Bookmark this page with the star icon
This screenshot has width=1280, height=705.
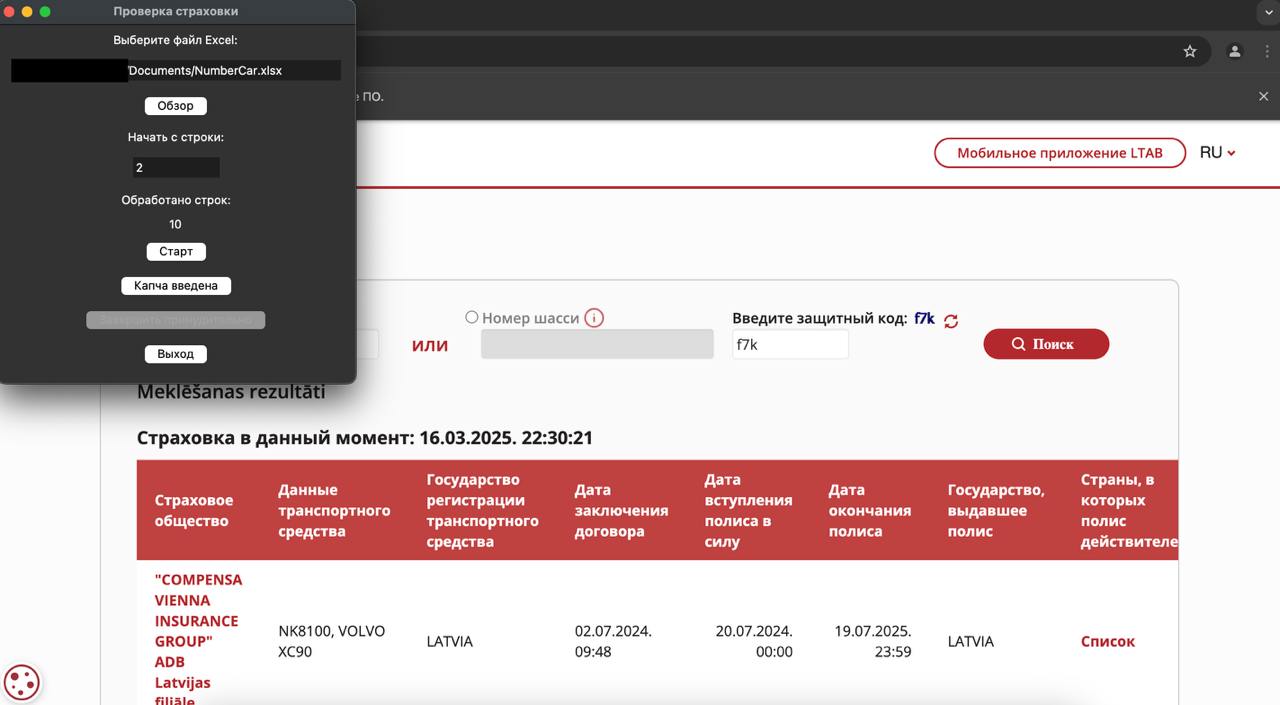click(x=1190, y=51)
